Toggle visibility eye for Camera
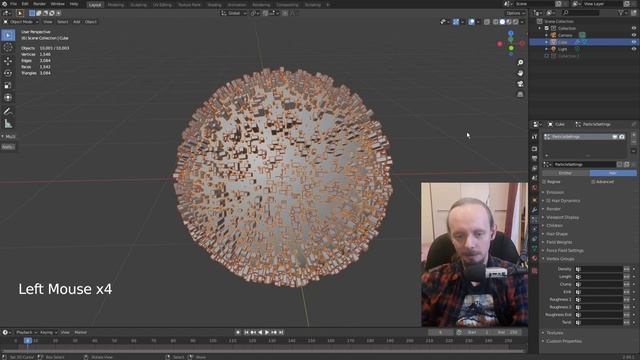The image size is (640, 360). click(x=634, y=35)
